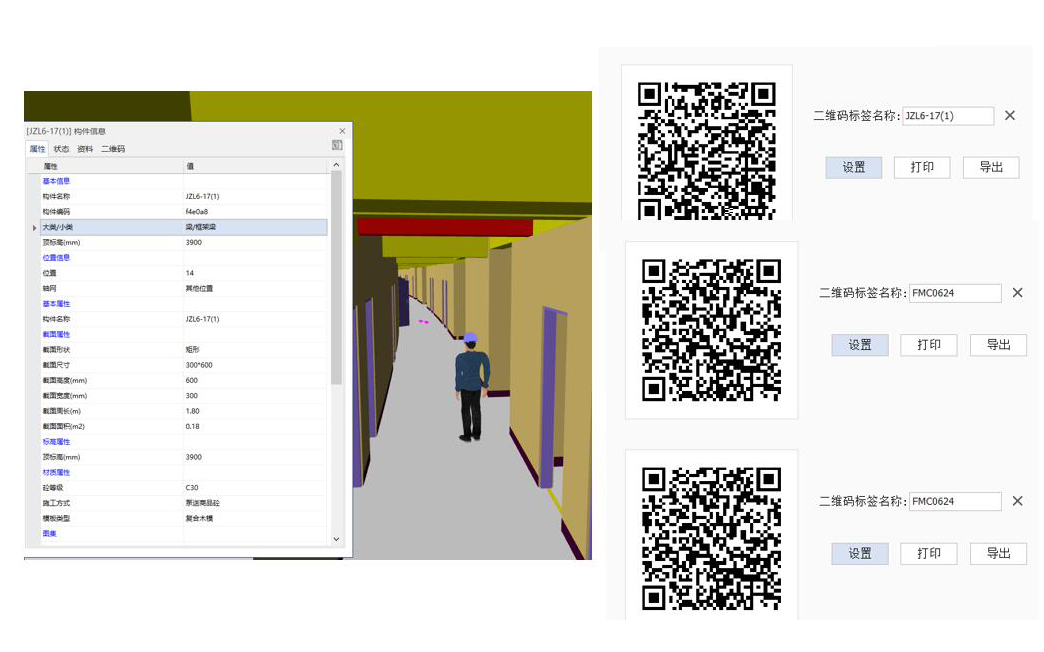
Task: Switch to the 状态 tab
Action: coord(61,149)
